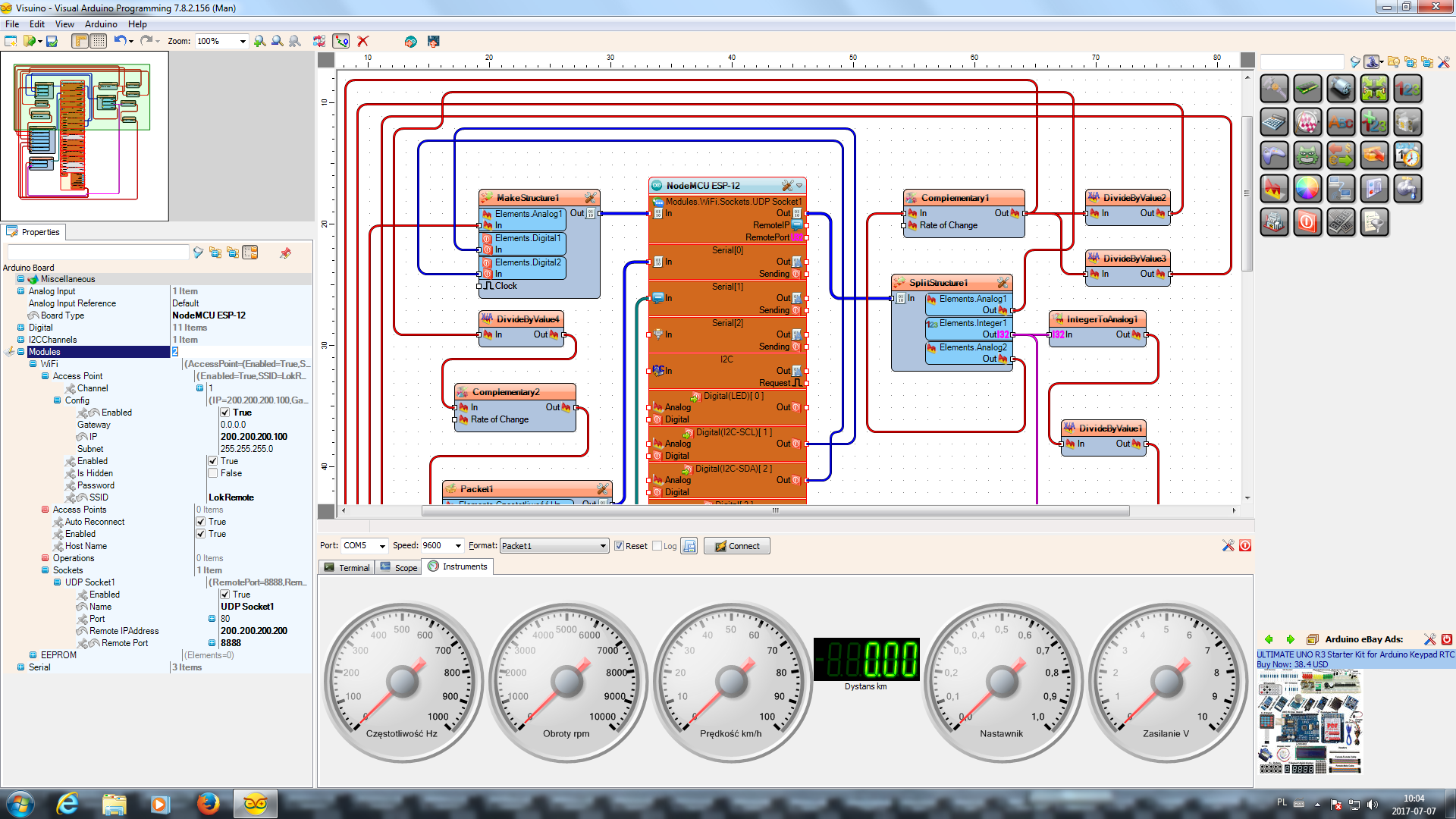Open Firefox from the Windows taskbar
This screenshot has height=819, width=1456.
tap(208, 804)
